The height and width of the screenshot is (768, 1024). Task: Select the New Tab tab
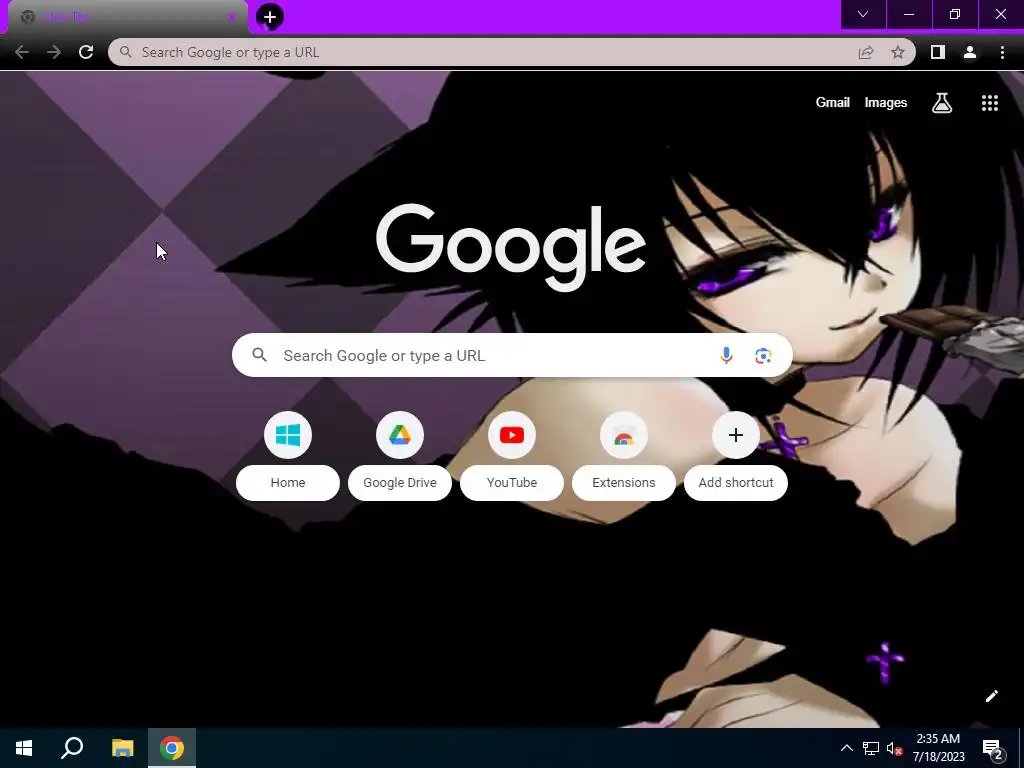tap(127, 17)
